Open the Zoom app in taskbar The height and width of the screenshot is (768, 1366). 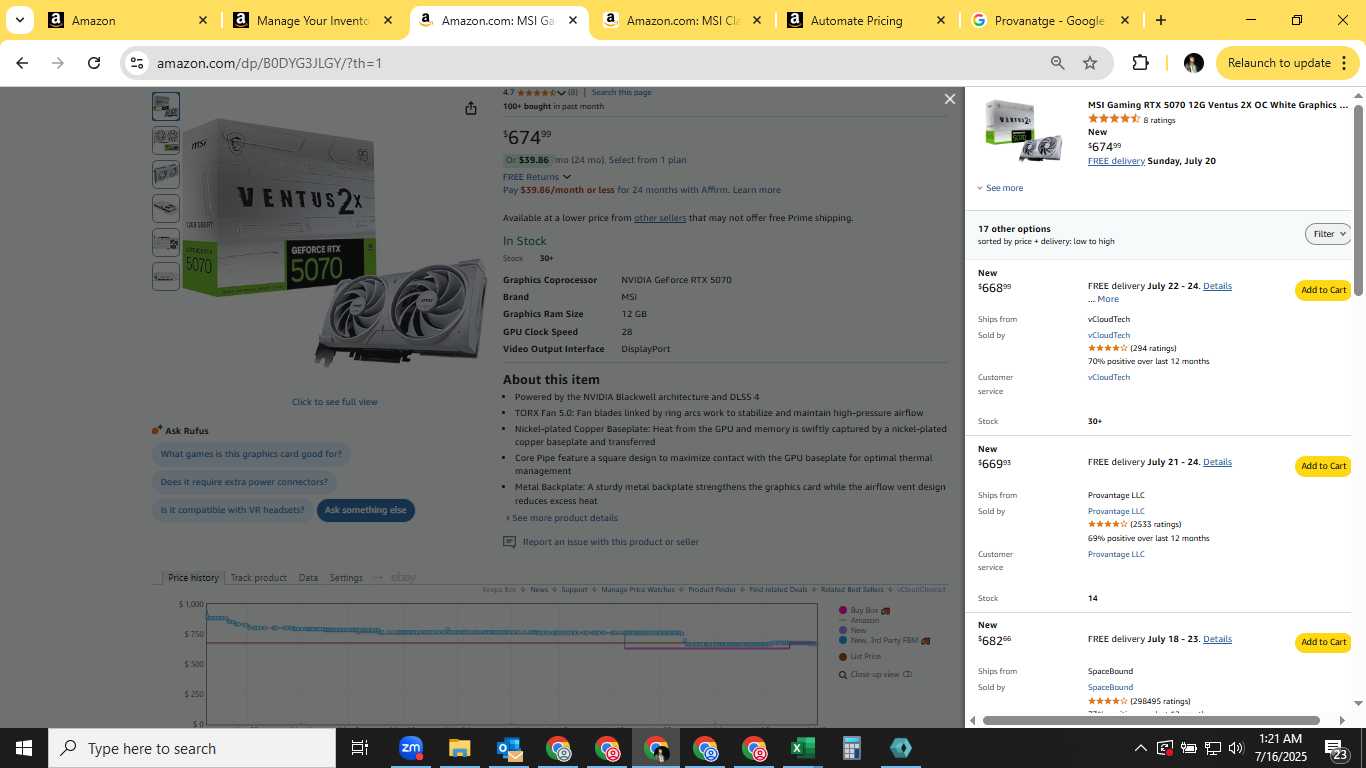[x=410, y=748]
